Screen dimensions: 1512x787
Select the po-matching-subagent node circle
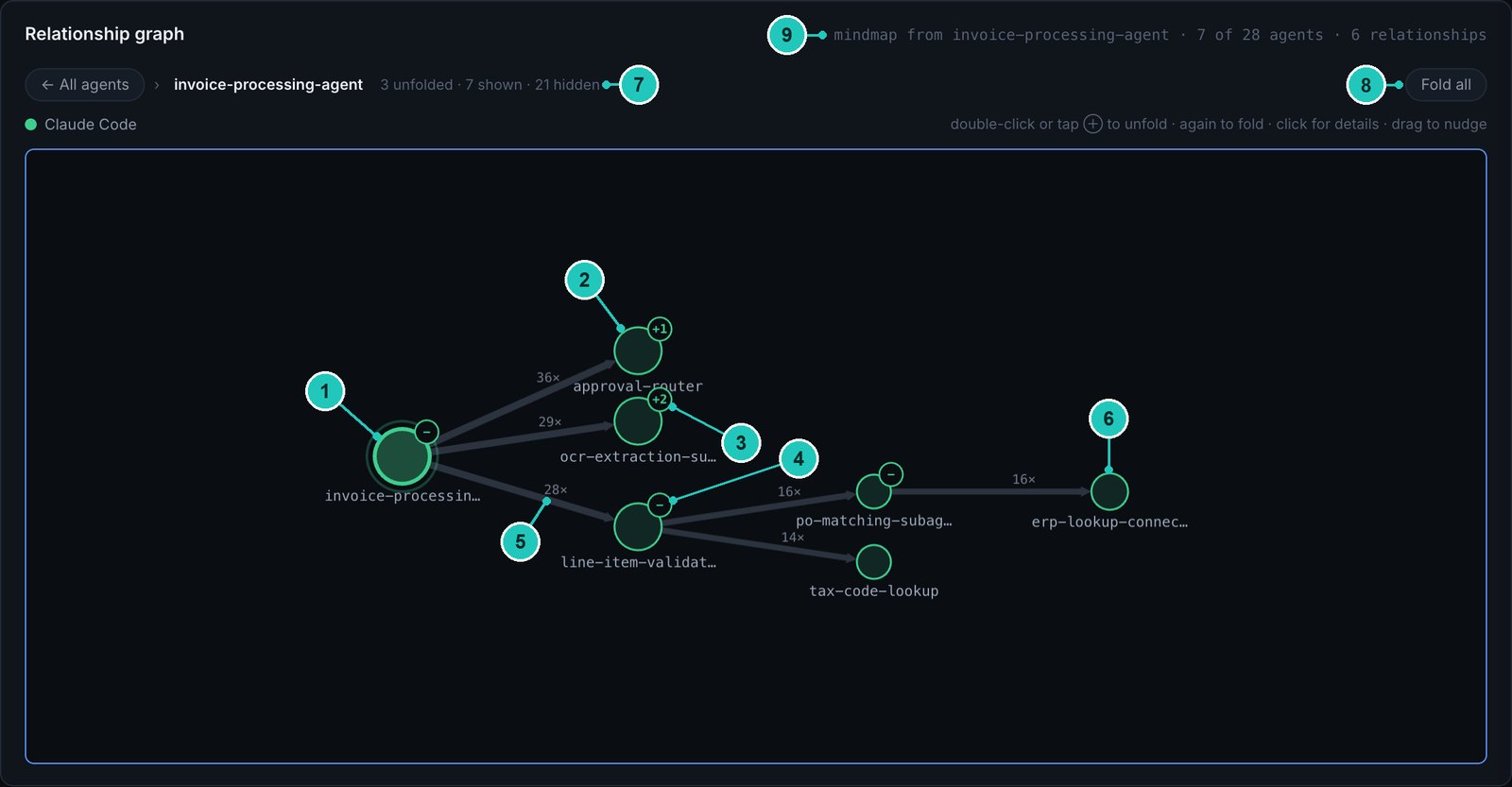(873, 491)
